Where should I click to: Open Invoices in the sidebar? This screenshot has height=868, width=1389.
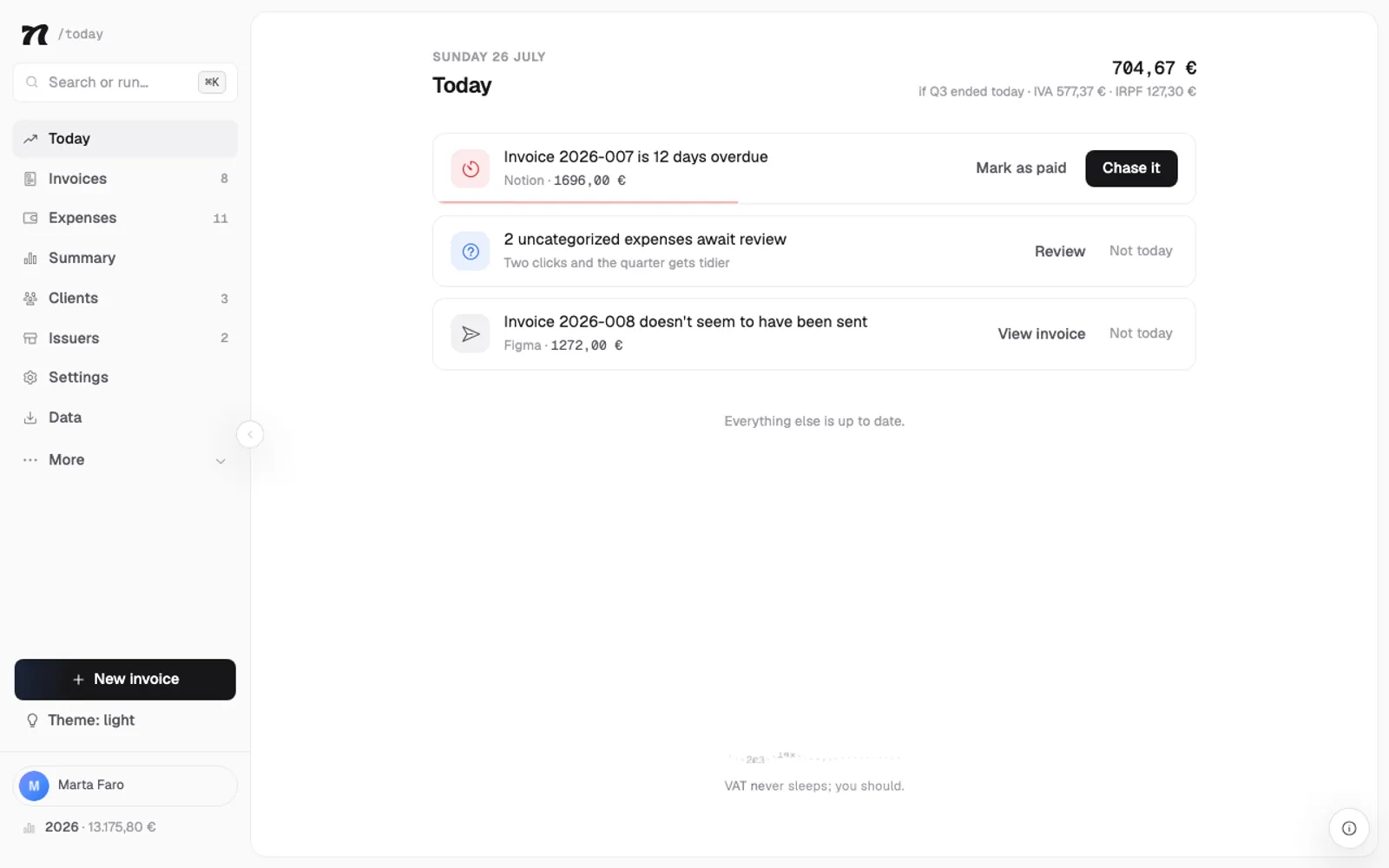(x=125, y=179)
